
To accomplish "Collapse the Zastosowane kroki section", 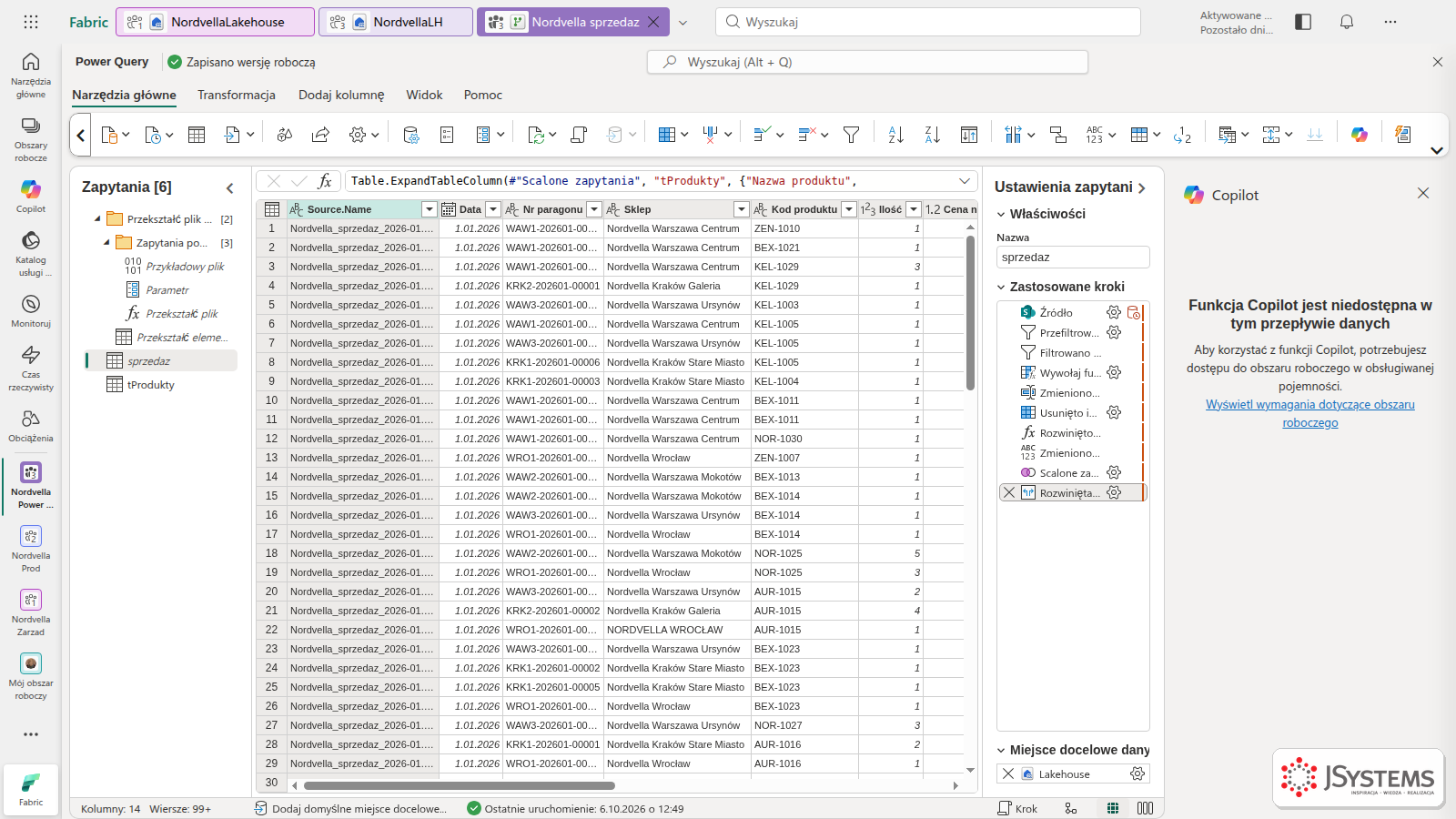I will [1001, 287].
